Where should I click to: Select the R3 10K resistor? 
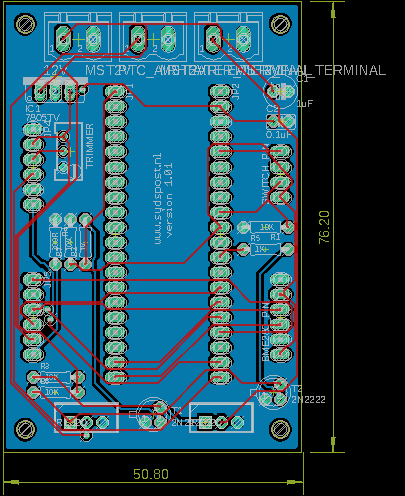click(x=55, y=378)
